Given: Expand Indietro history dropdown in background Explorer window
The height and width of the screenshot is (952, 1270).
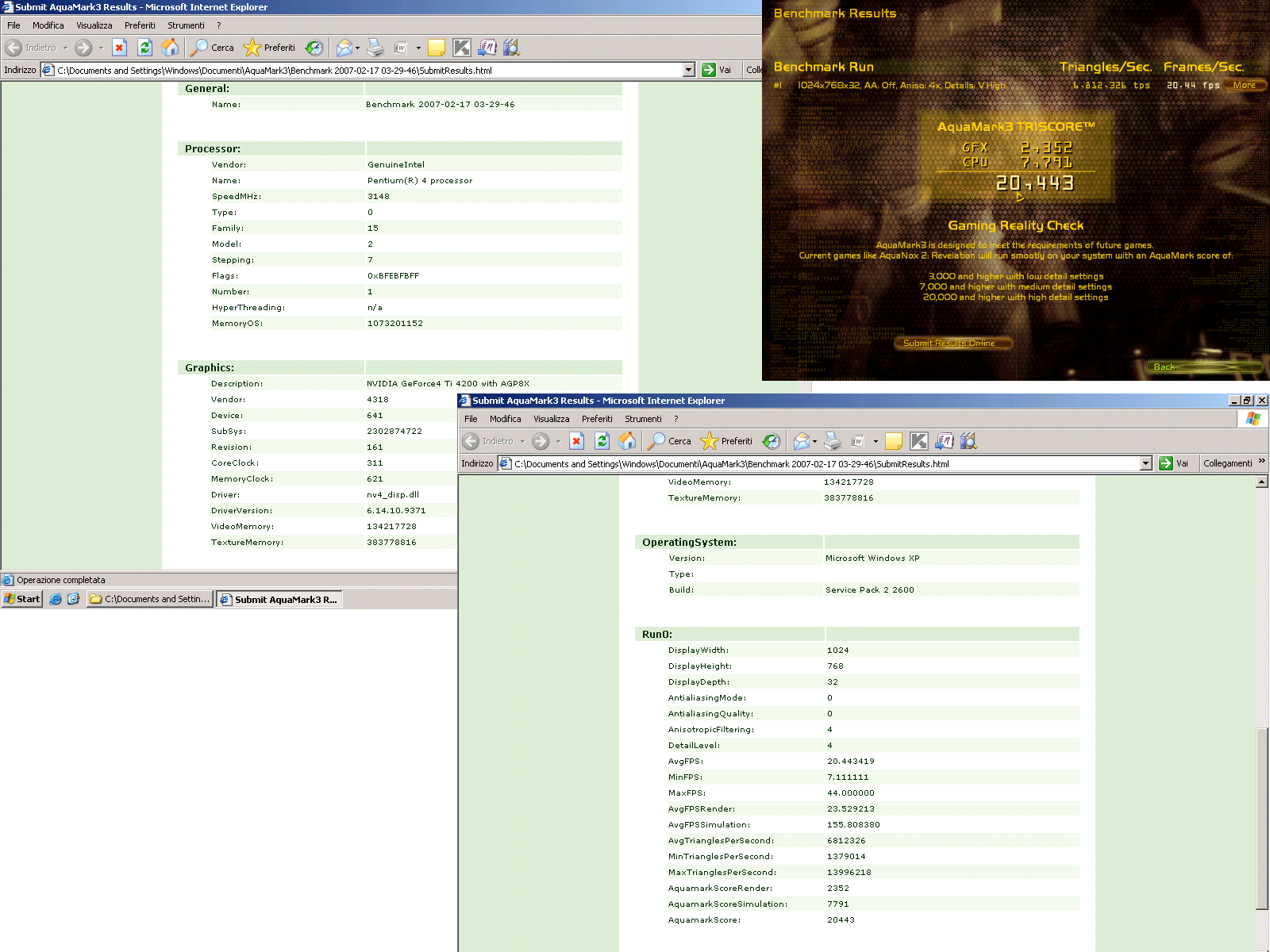Looking at the screenshot, I should point(65,48).
